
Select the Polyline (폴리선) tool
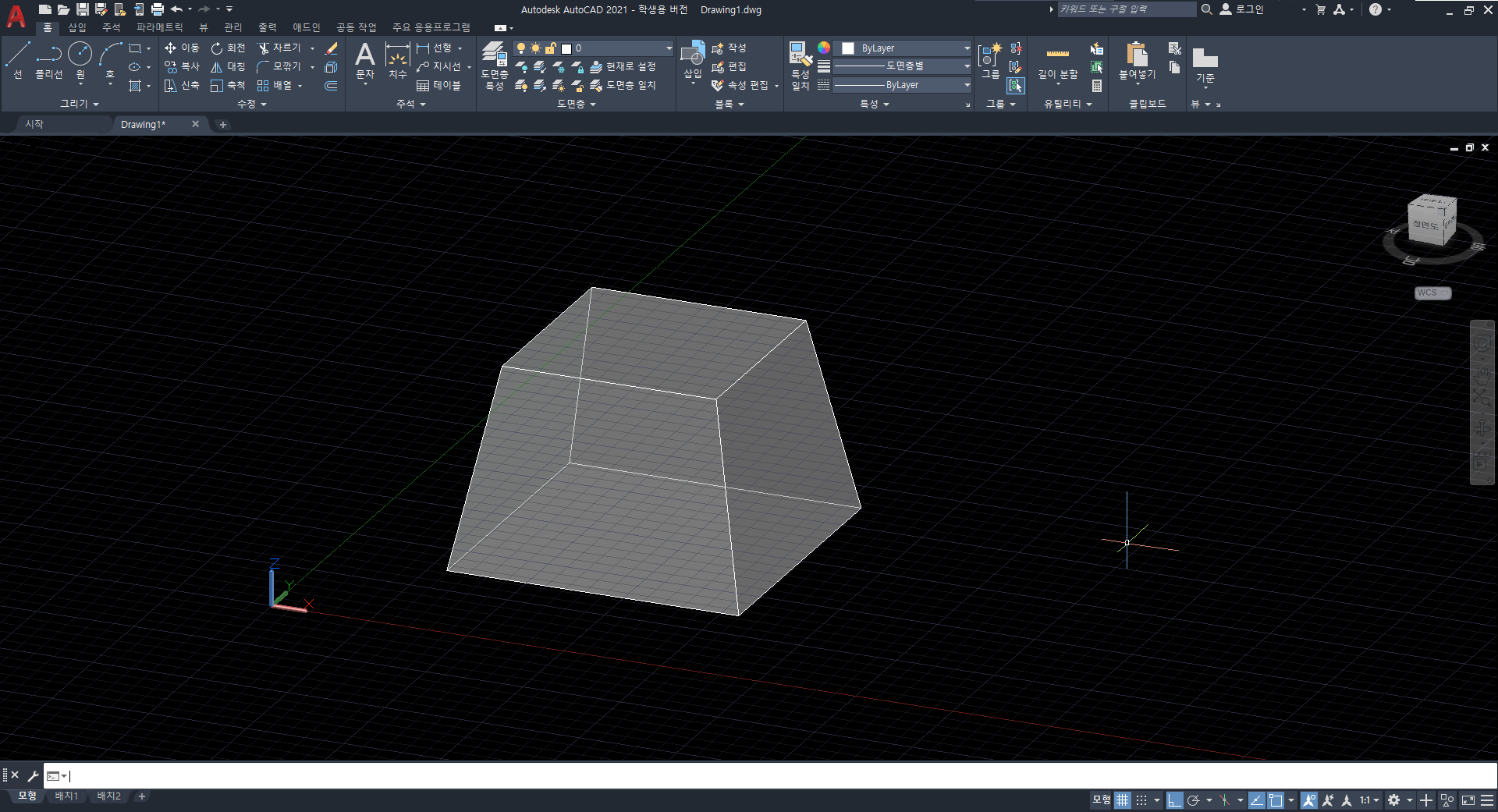point(48,61)
